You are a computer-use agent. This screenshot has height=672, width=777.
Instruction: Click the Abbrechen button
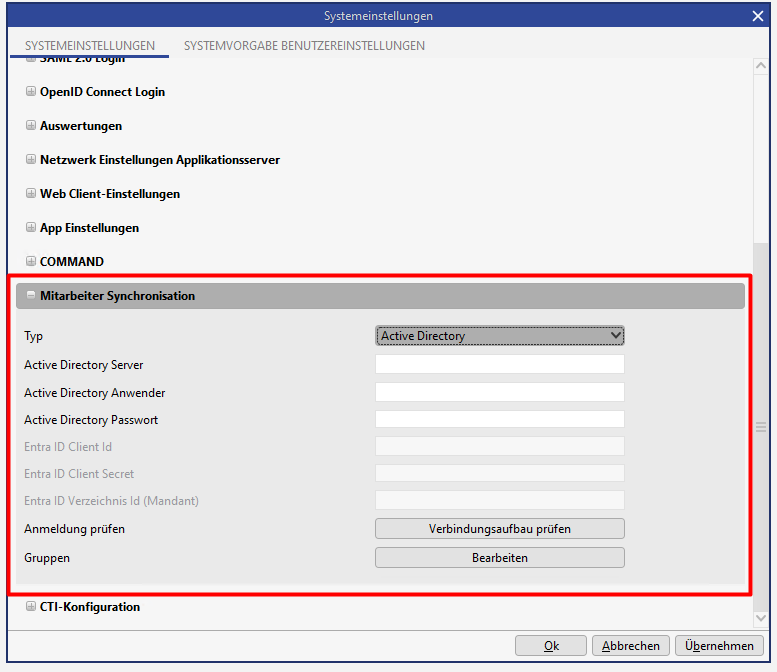click(631, 646)
